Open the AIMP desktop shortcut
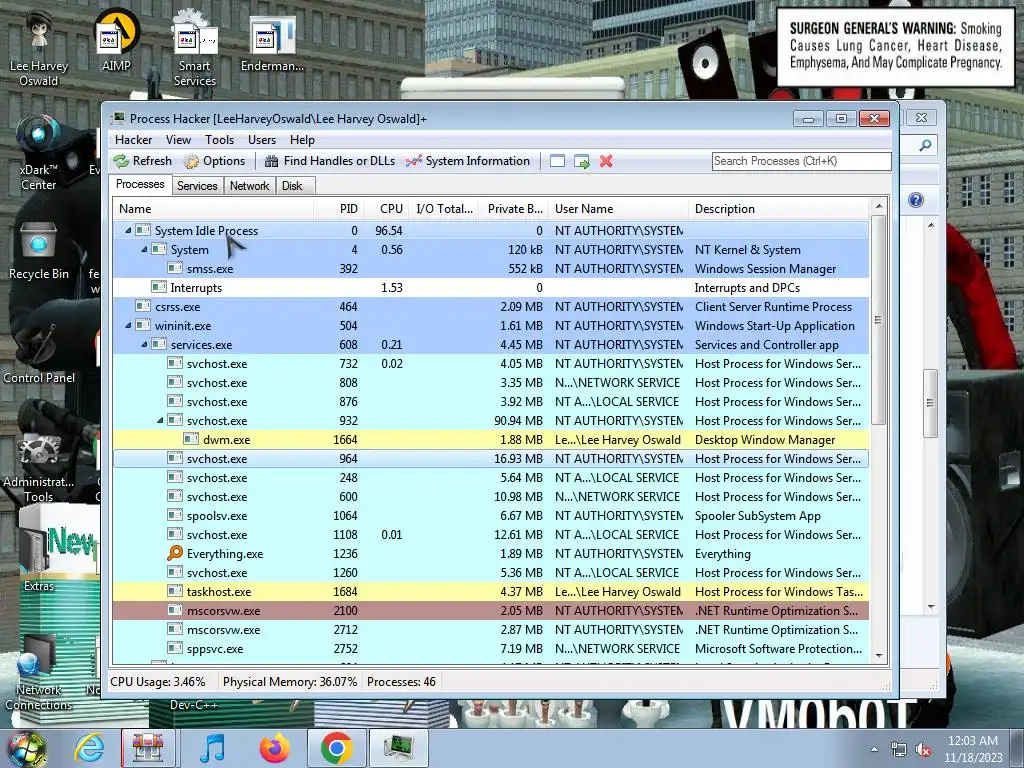Image resolution: width=1024 pixels, height=768 pixels. (116, 40)
